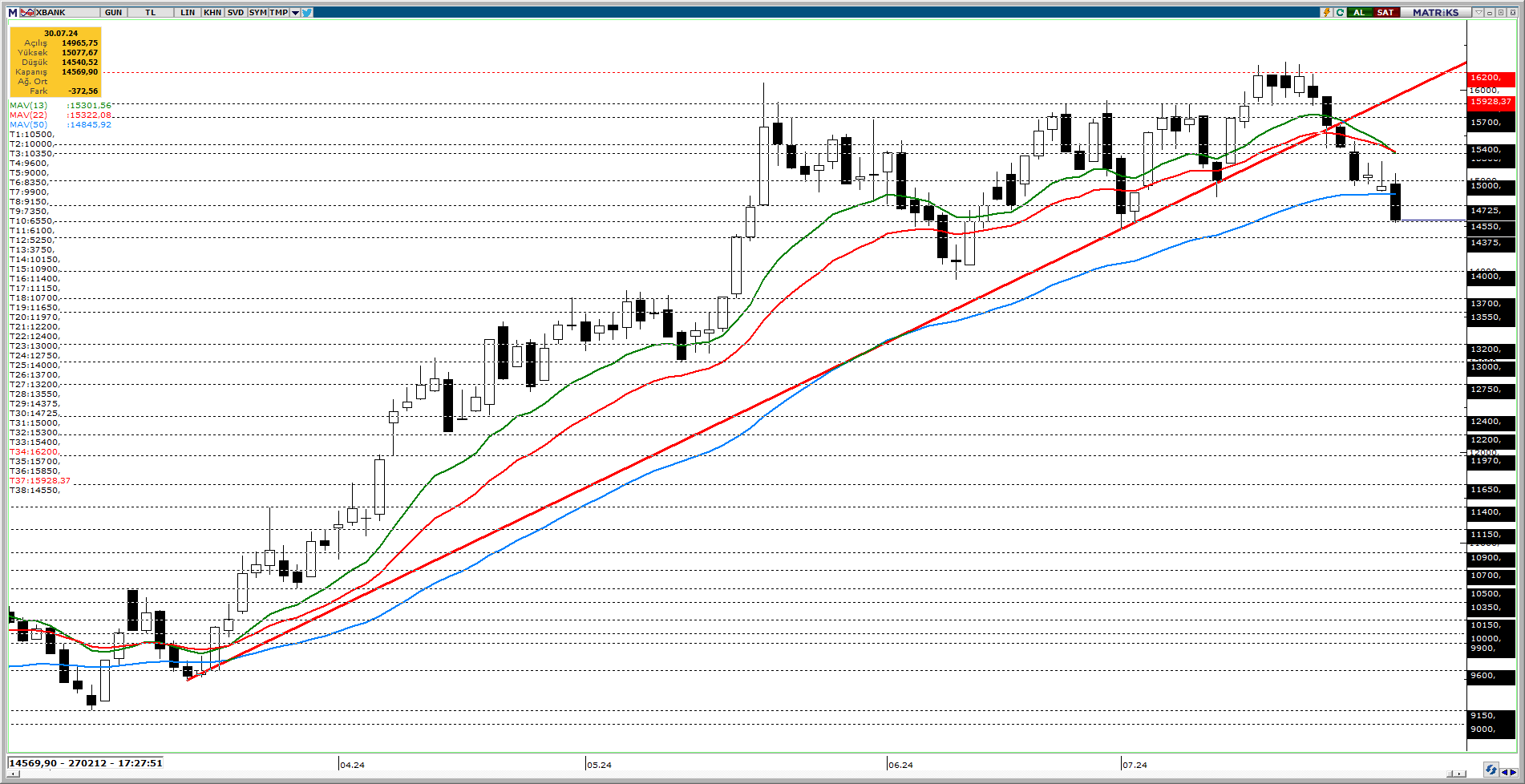Open the GUN period selector
This screenshot has width=1525, height=784.
pyautogui.click(x=114, y=12)
